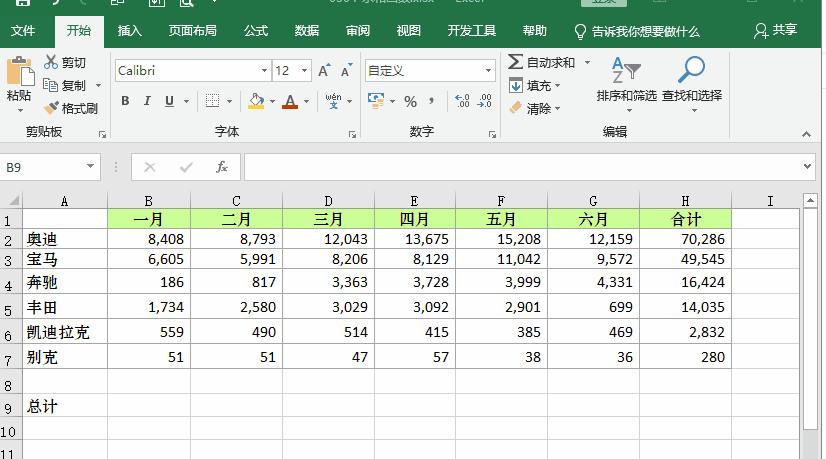The height and width of the screenshot is (459, 826).
Task: Click inside the formula bar input
Action: pyautogui.click(x=522, y=167)
